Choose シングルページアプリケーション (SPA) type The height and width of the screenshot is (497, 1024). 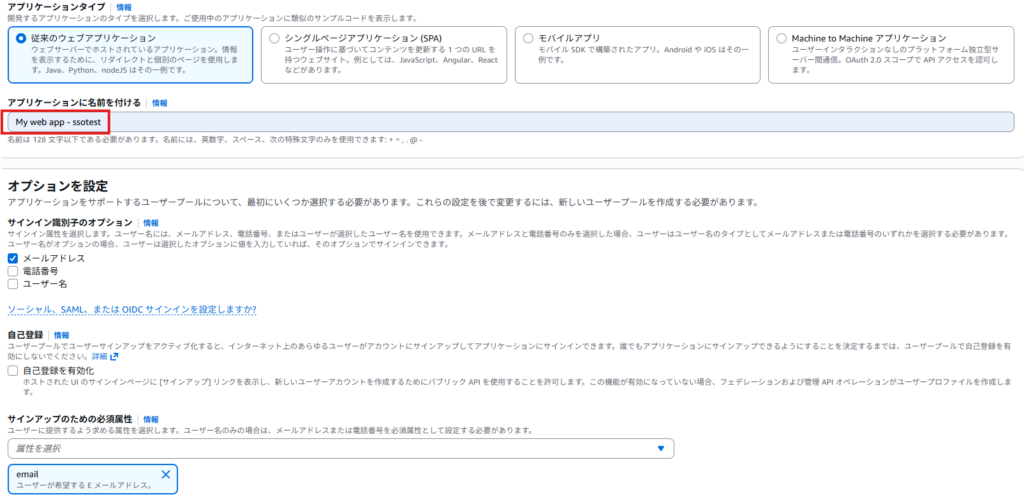275,37
